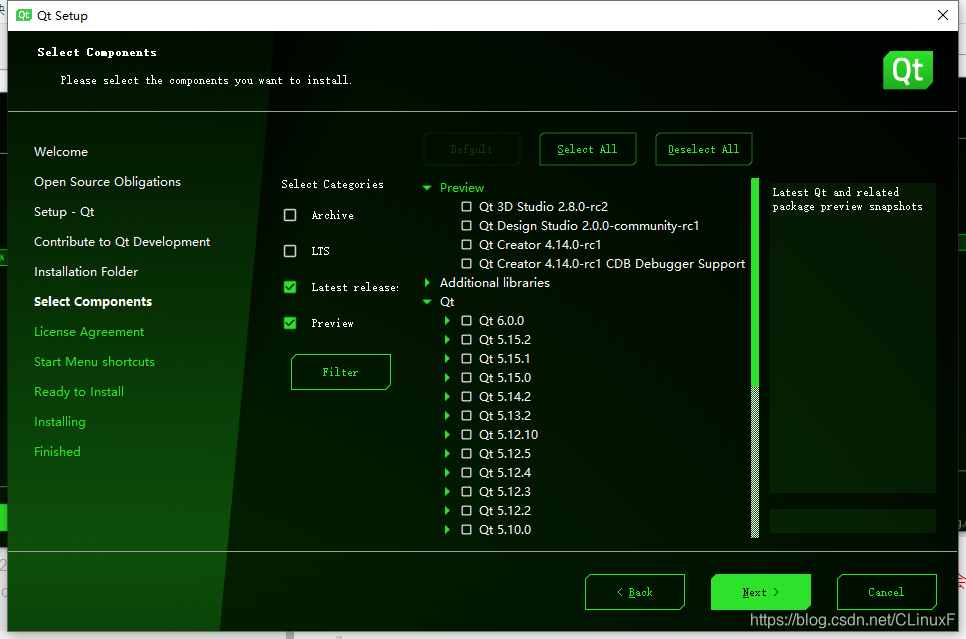Click the disabled Default button
Image resolution: width=966 pixels, height=639 pixels.
tap(471, 149)
